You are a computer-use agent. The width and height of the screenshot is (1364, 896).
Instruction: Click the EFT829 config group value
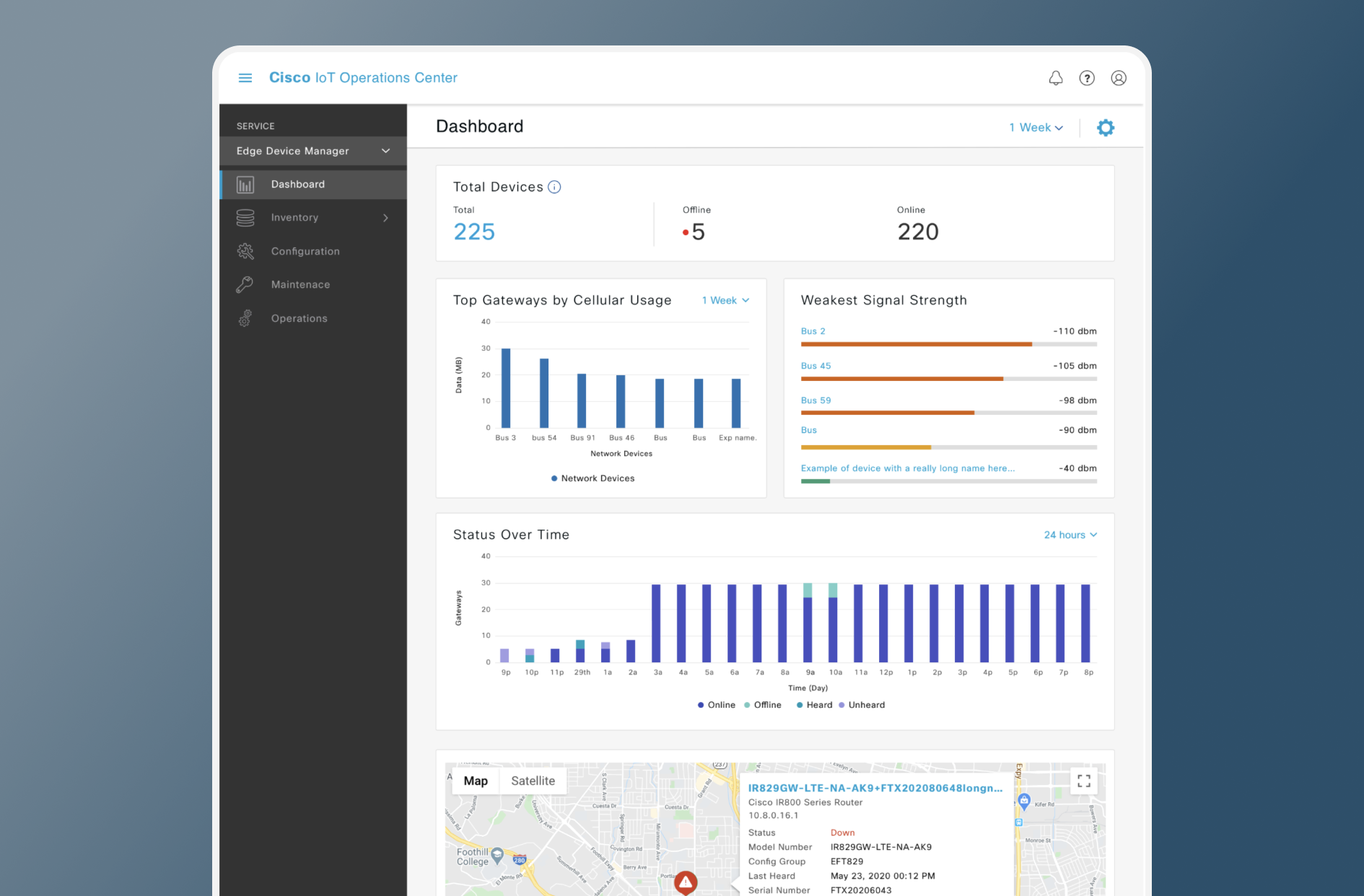pyautogui.click(x=847, y=861)
